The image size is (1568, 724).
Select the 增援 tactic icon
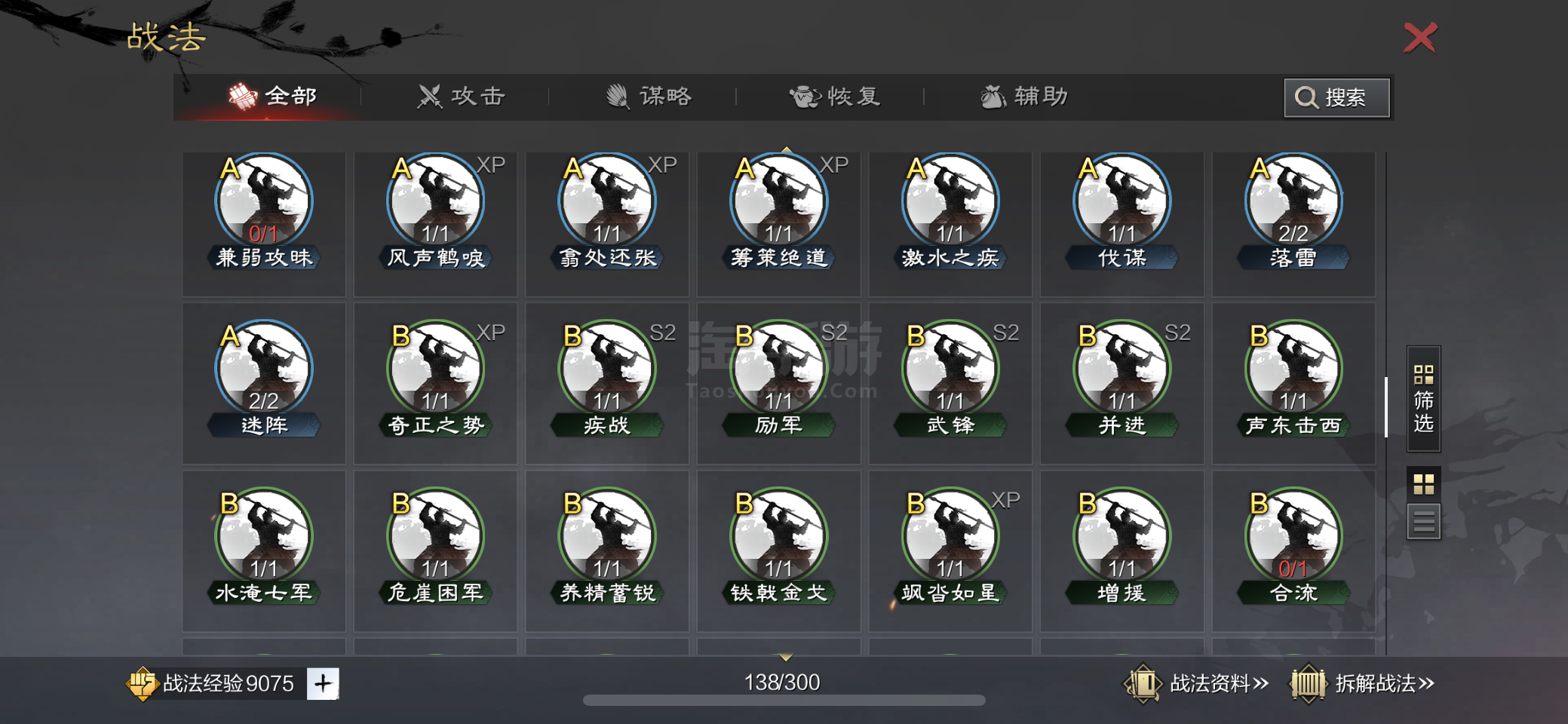pos(1122,537)
